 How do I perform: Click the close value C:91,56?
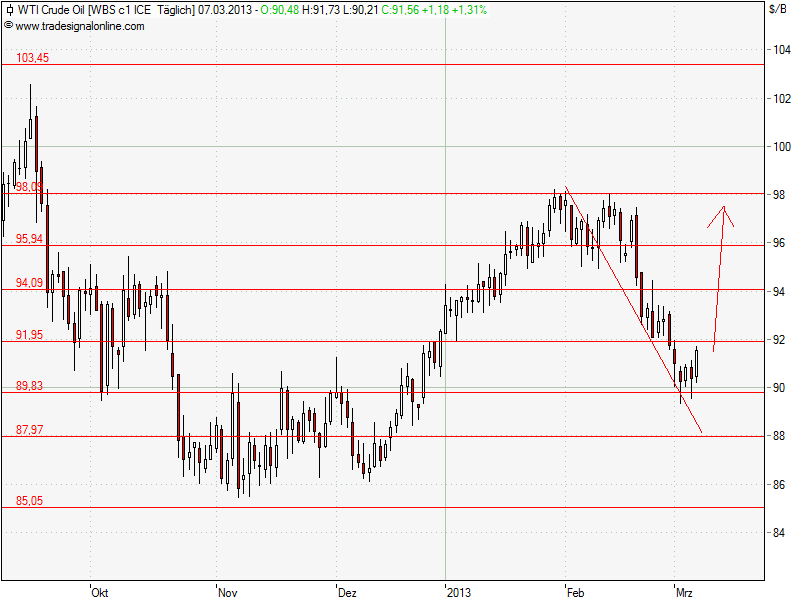(x=400, y=10)
